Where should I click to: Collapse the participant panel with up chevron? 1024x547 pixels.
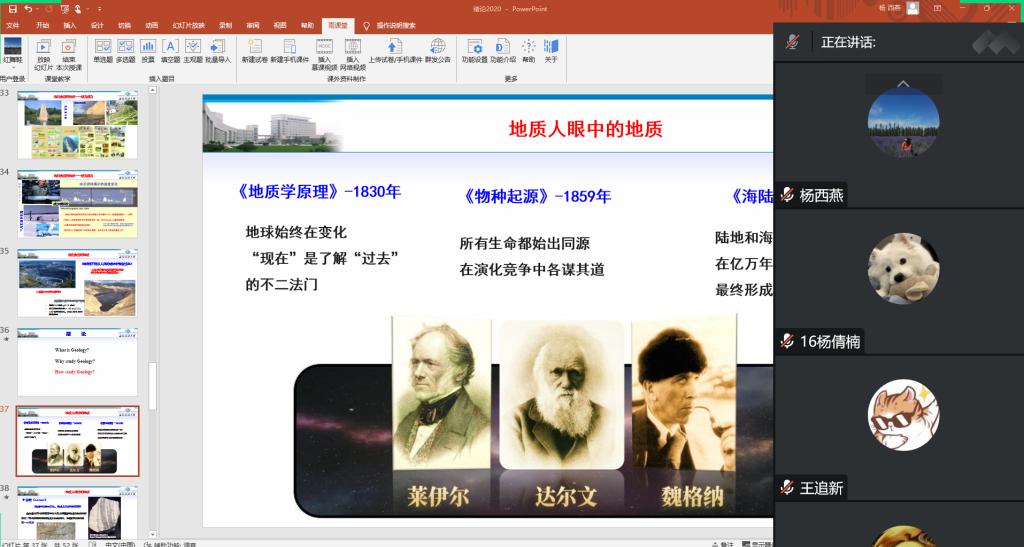(902, 85)
